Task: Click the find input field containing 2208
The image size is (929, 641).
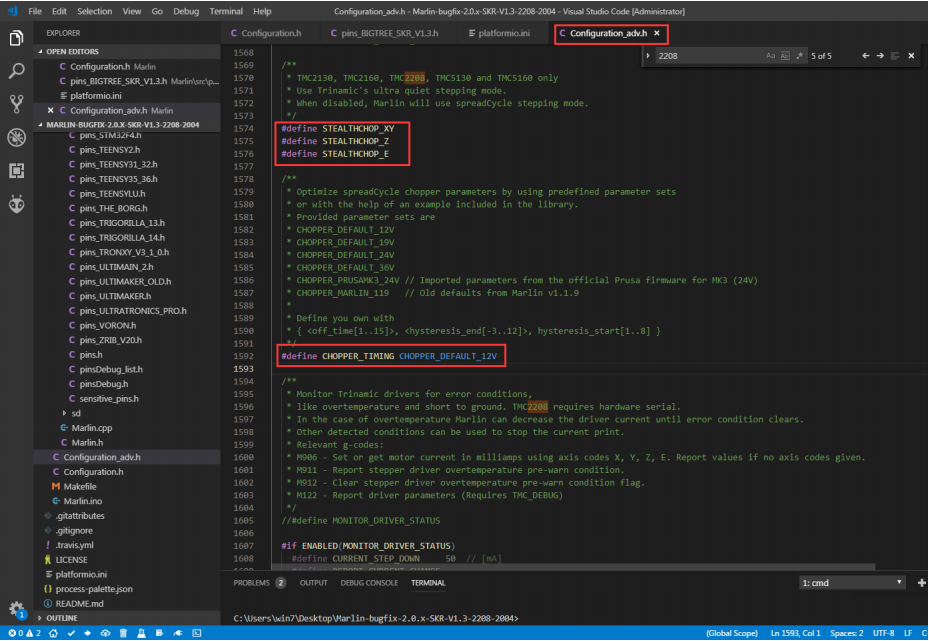Action: pos(708,56)
